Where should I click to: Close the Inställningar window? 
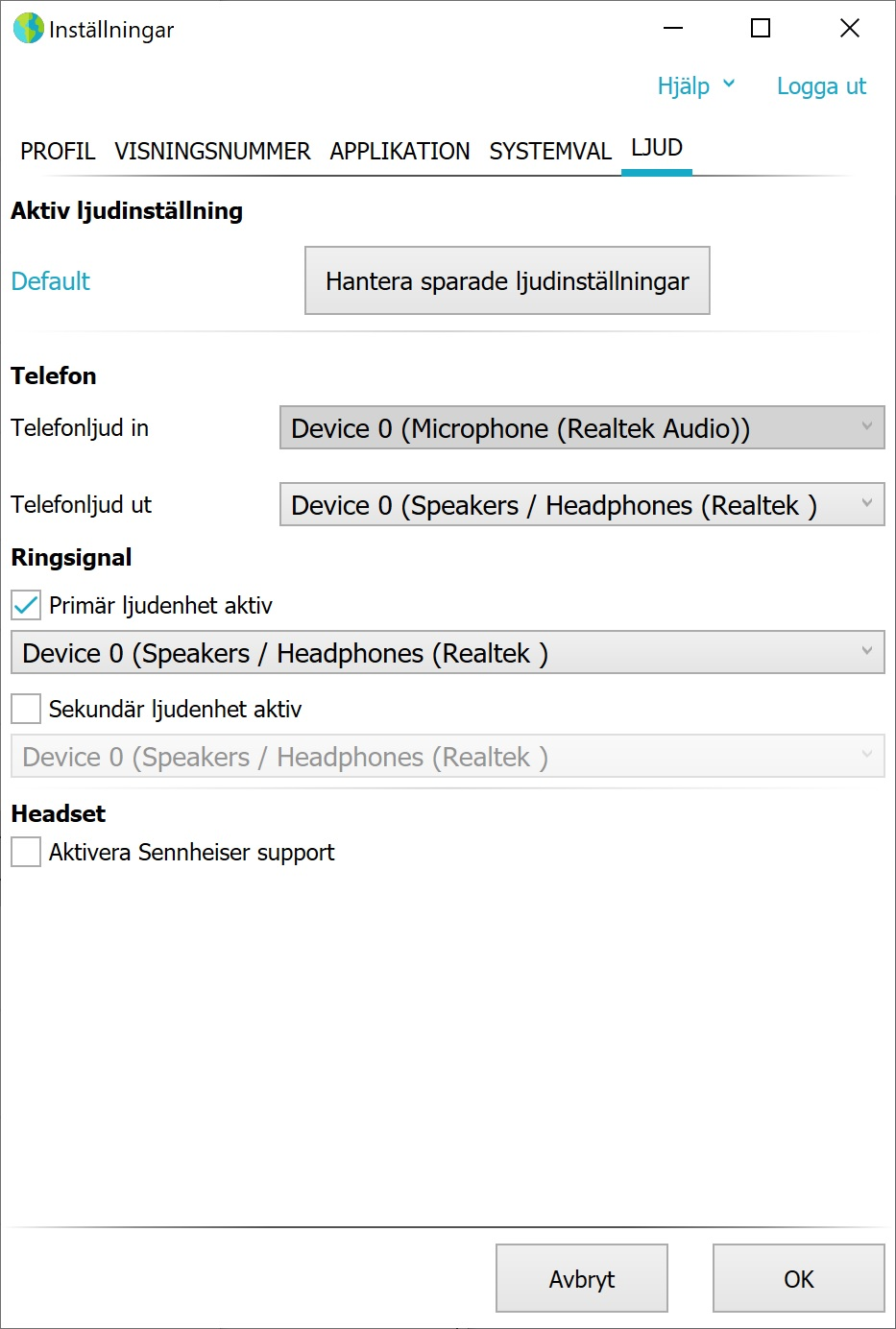pyautogui.click(x=850, y=28)
